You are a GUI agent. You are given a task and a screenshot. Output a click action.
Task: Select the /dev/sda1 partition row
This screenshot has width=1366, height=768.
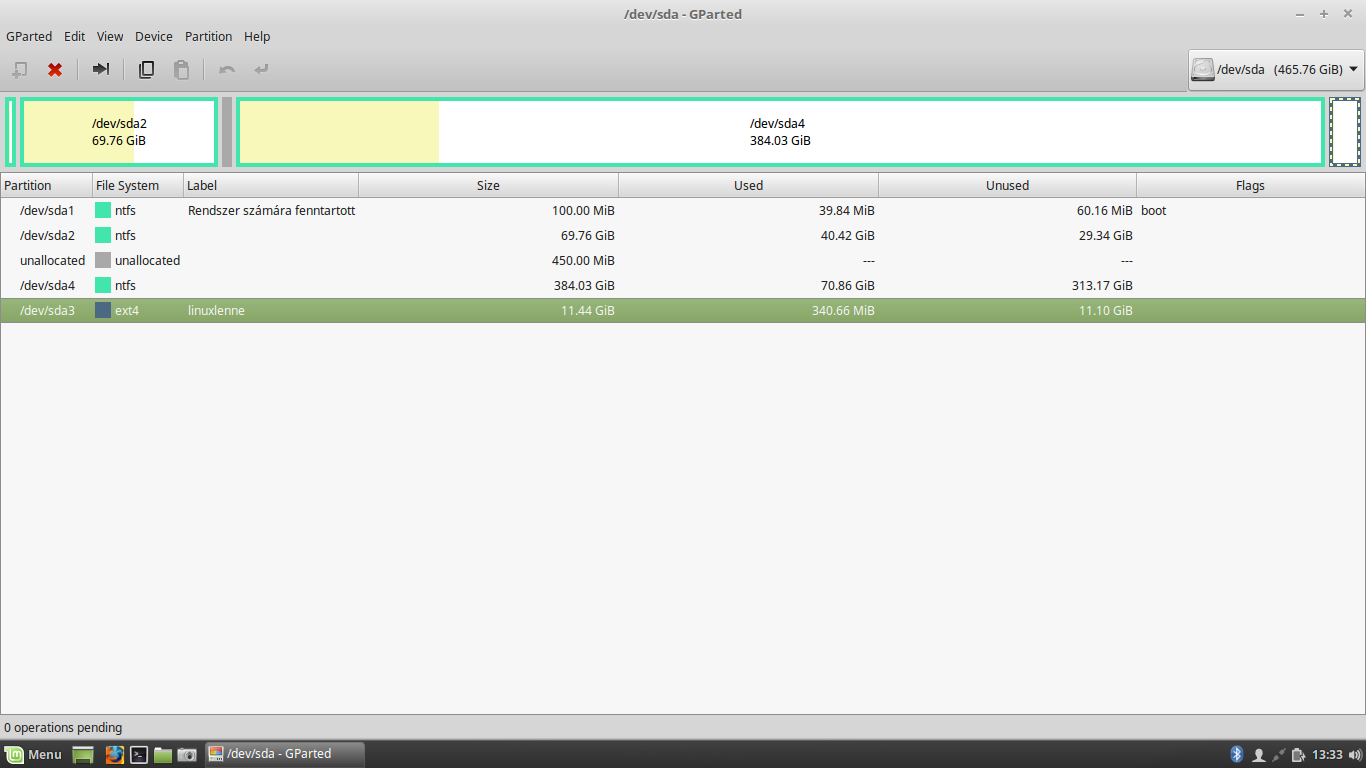pyautogui.click(x=683, y=211)
